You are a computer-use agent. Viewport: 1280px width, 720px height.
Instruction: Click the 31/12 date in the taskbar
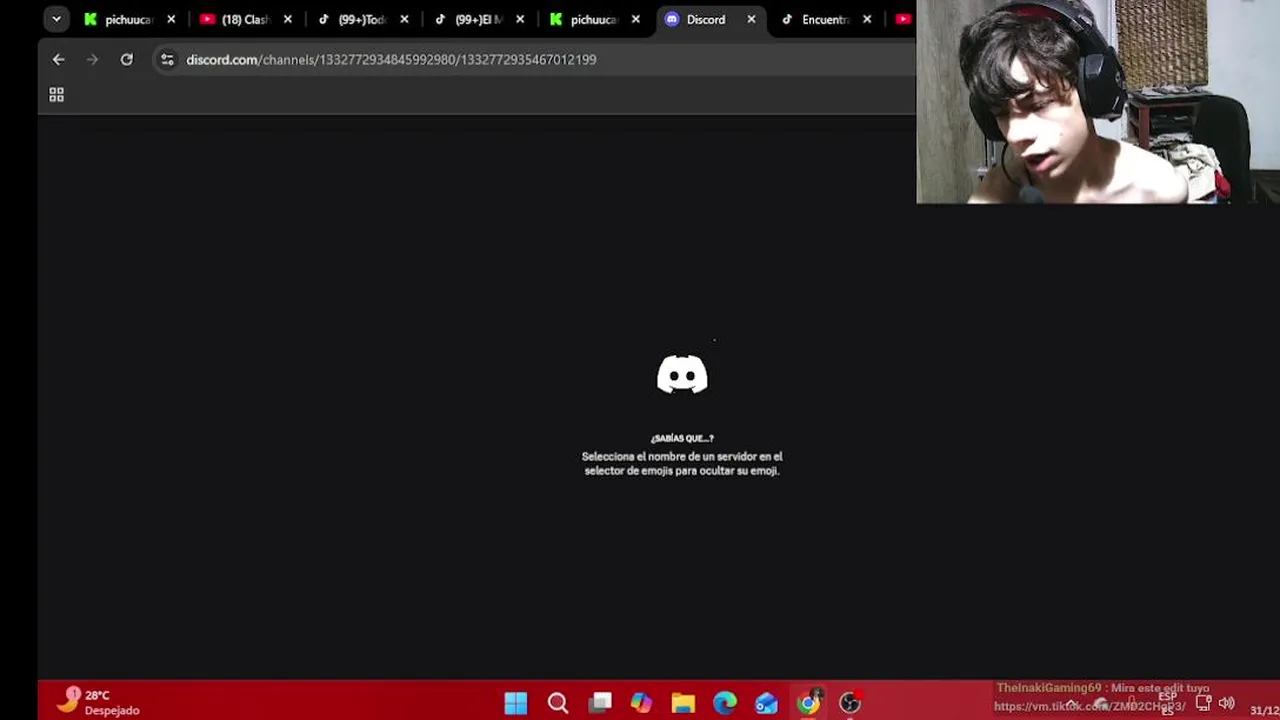1264,710
